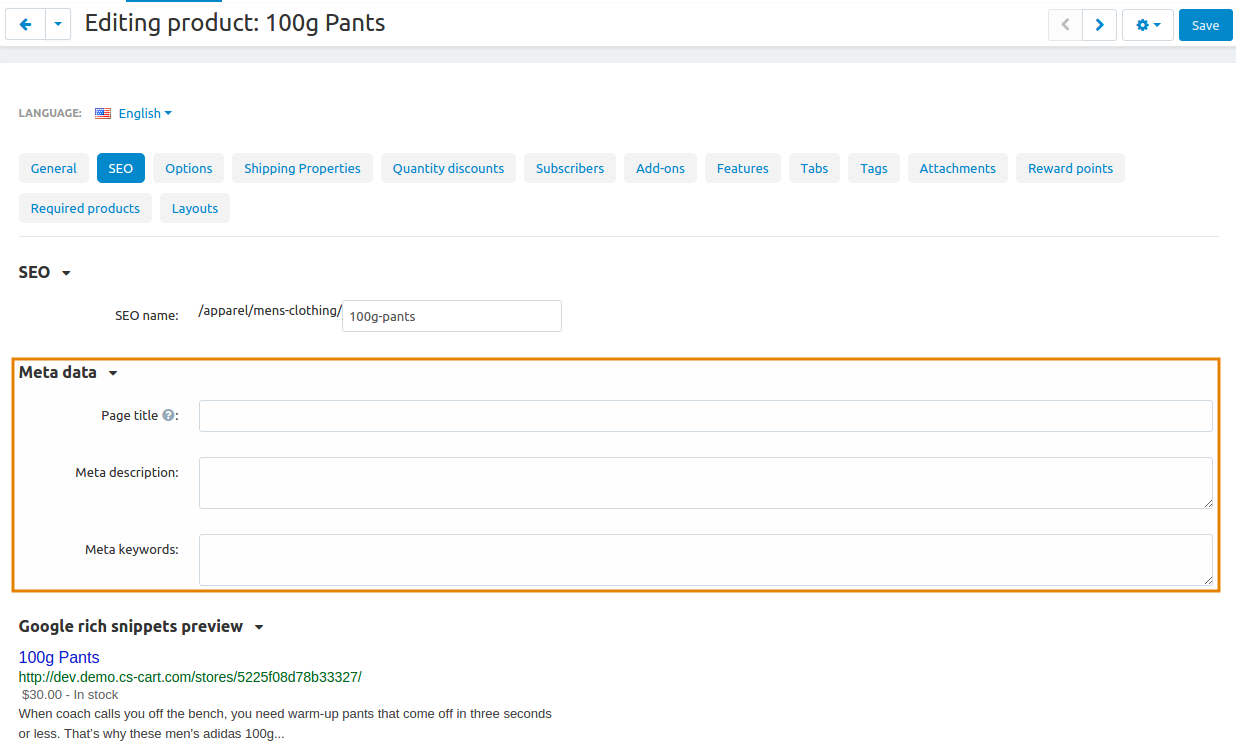Open the dropdown beside the back arrow
The width and height of the screenshot is (1236, 750).
[58, 25]
